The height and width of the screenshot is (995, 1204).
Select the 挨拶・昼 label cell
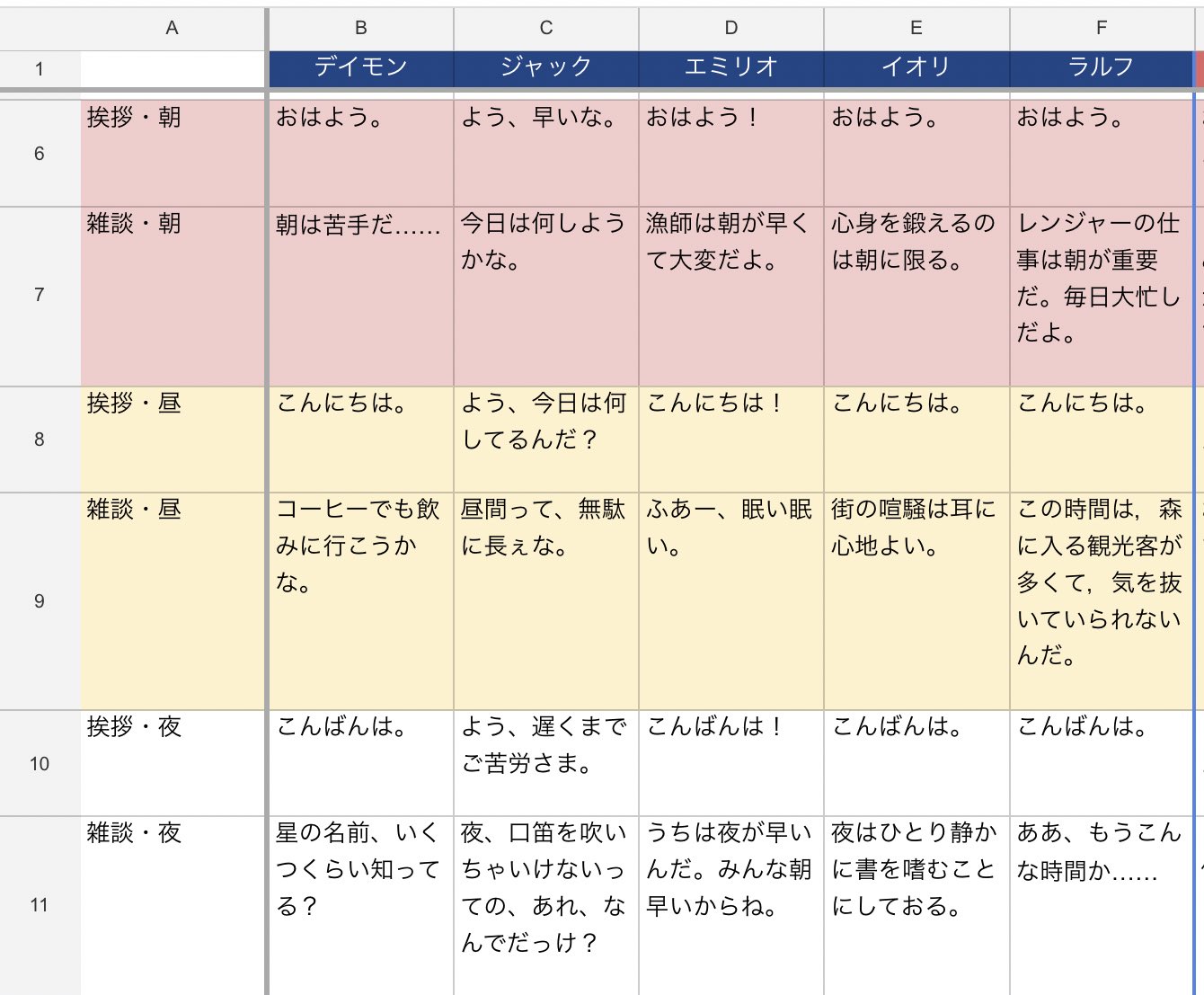(173, 440)
